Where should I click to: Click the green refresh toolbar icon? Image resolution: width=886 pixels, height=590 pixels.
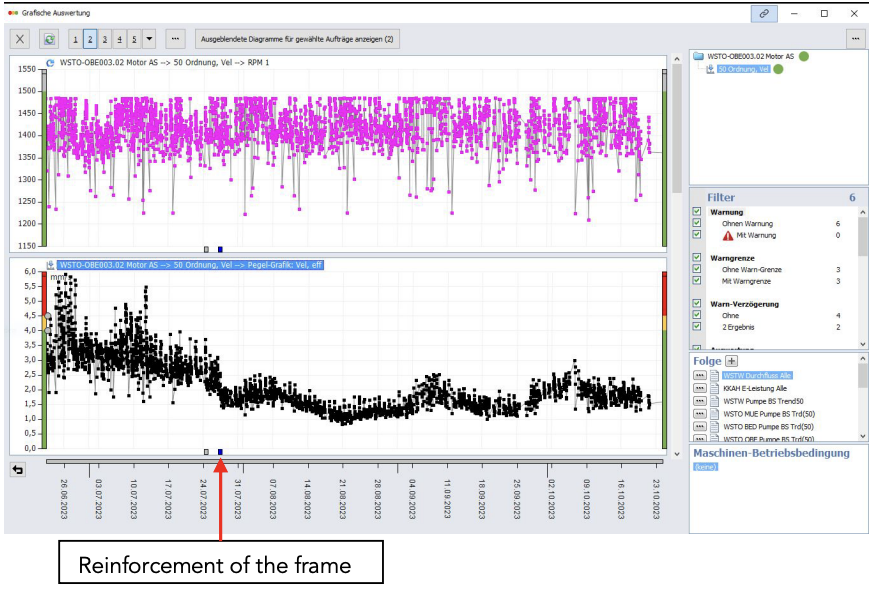49,39
